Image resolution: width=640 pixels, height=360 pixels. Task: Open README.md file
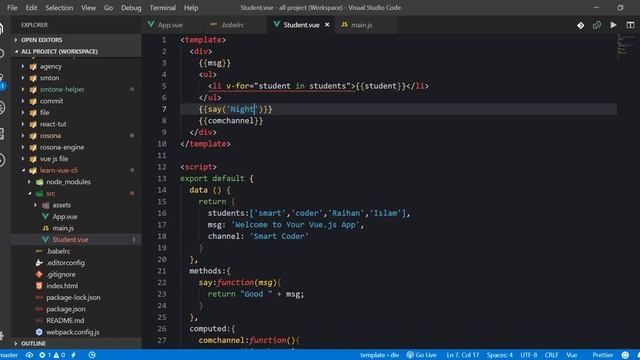click(65, 320)
